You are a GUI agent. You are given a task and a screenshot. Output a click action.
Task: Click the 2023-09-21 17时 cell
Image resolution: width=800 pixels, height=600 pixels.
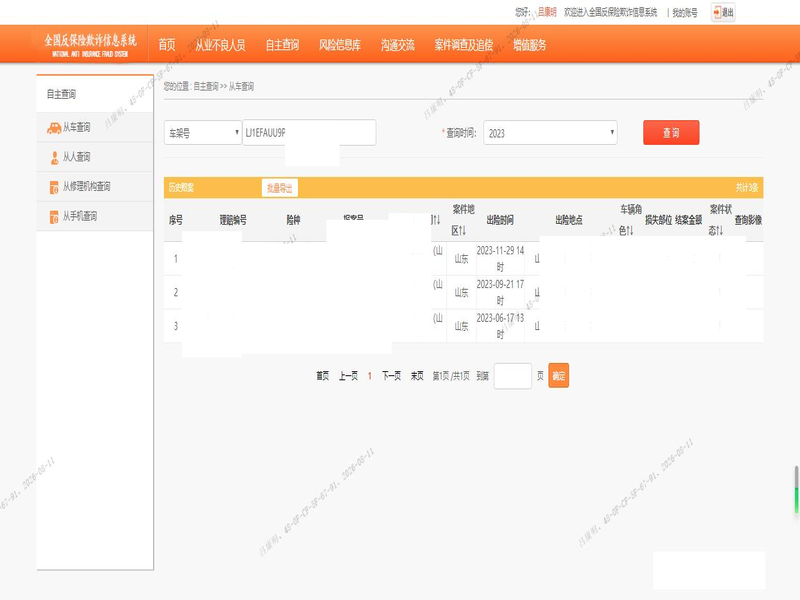[500, 292]
